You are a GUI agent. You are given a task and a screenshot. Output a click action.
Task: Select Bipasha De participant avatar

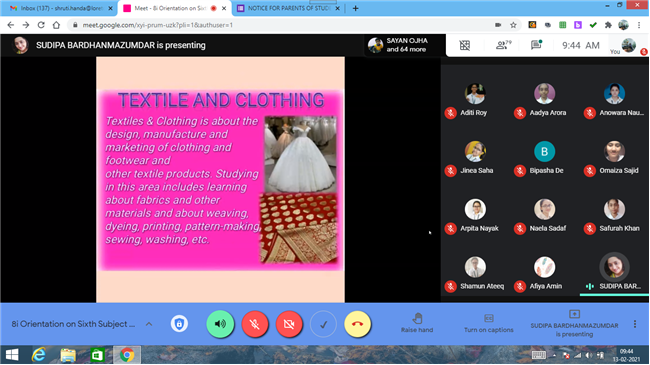click(x=544, y=151)
